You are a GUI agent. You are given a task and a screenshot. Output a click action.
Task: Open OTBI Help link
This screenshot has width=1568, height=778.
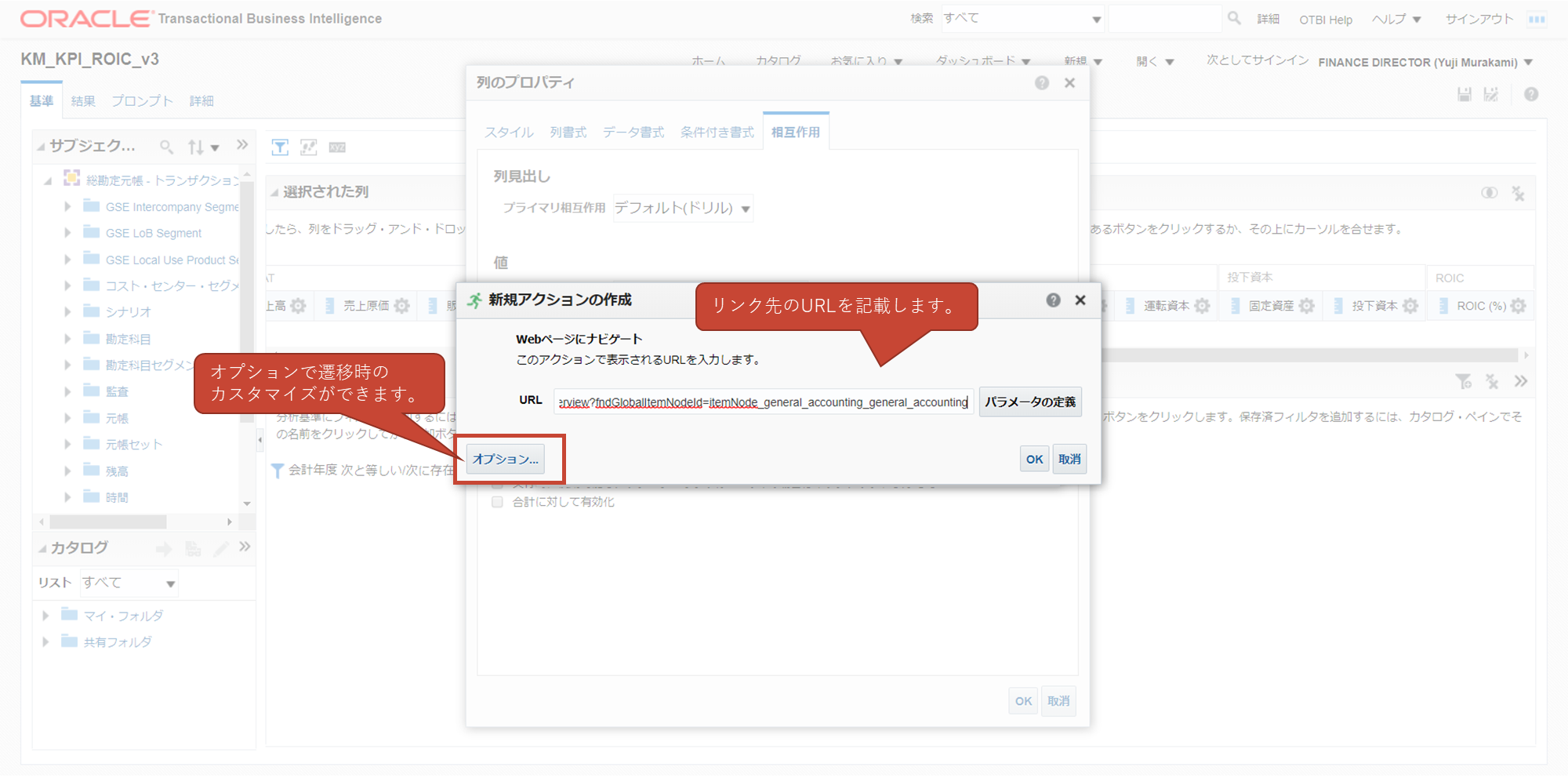[1326, 20]
